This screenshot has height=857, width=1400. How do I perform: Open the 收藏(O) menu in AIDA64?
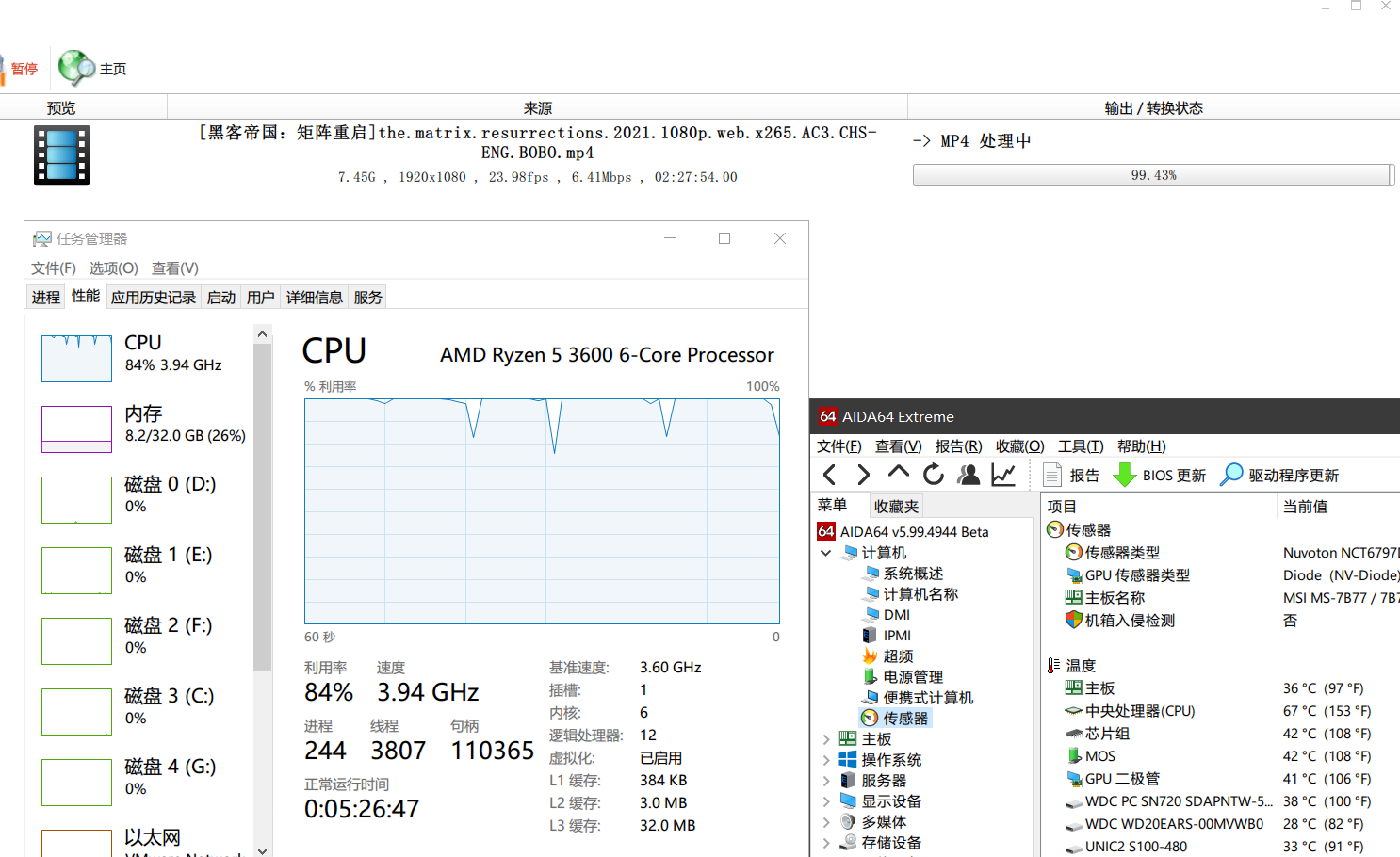[1020, 446]
